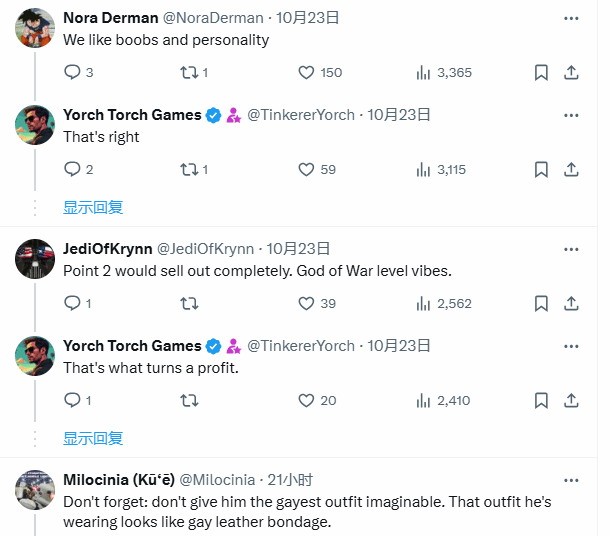
Task: Reply to JediOfKrynn's God of War tweet
Action: tap(72, 303)
